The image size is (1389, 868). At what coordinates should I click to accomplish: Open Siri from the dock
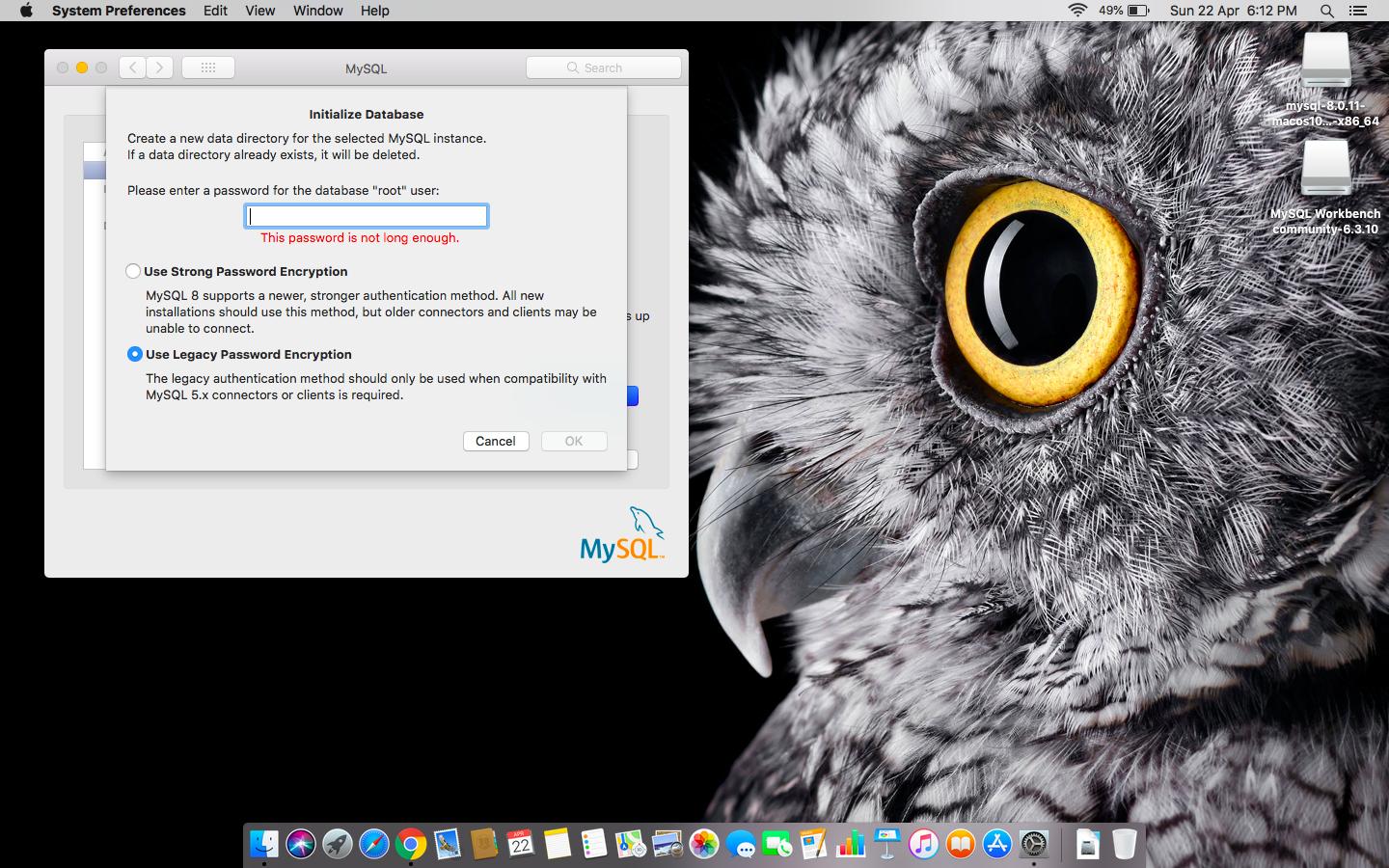[300, 845]
